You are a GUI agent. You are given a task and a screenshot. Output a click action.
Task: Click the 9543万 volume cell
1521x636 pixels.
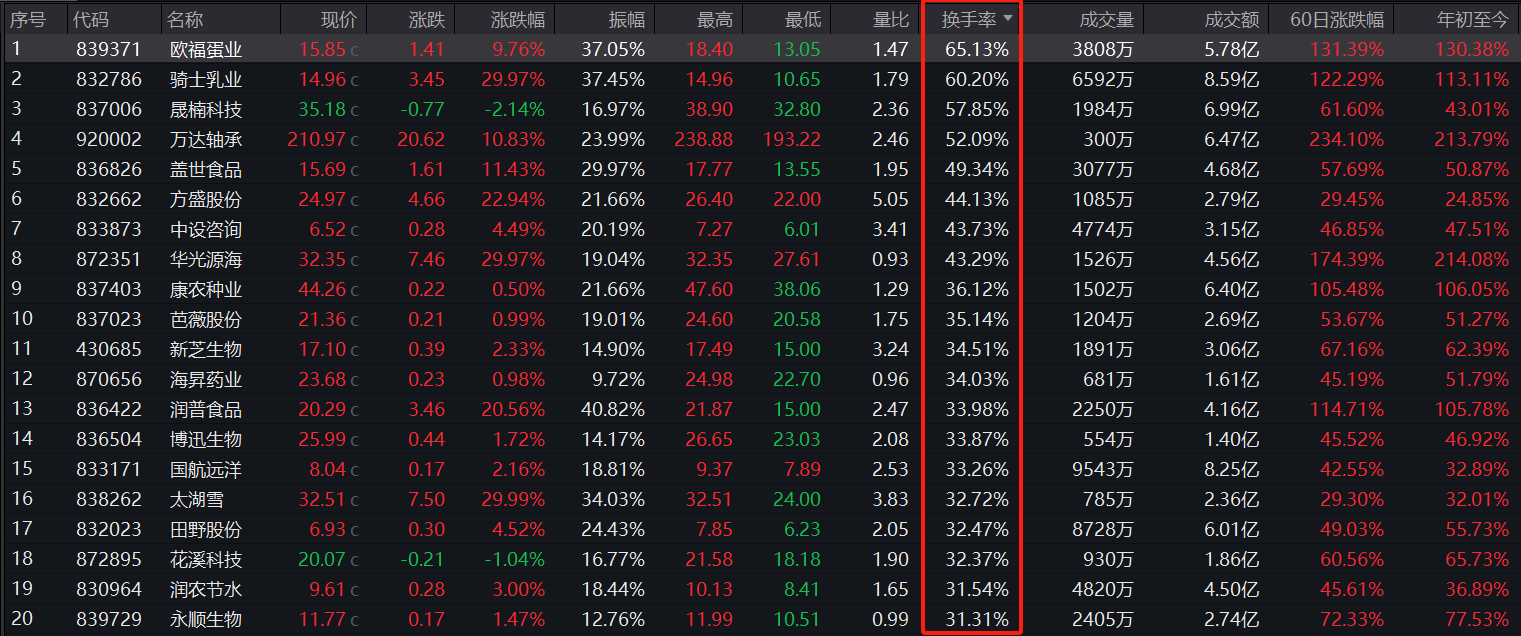pos(1101,469)
